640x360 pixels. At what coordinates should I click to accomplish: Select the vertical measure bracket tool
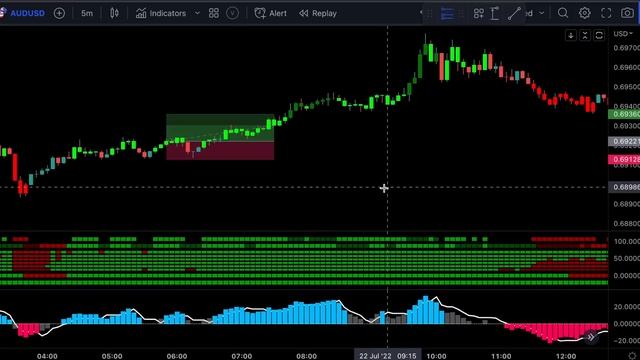(x=495, y=13)
